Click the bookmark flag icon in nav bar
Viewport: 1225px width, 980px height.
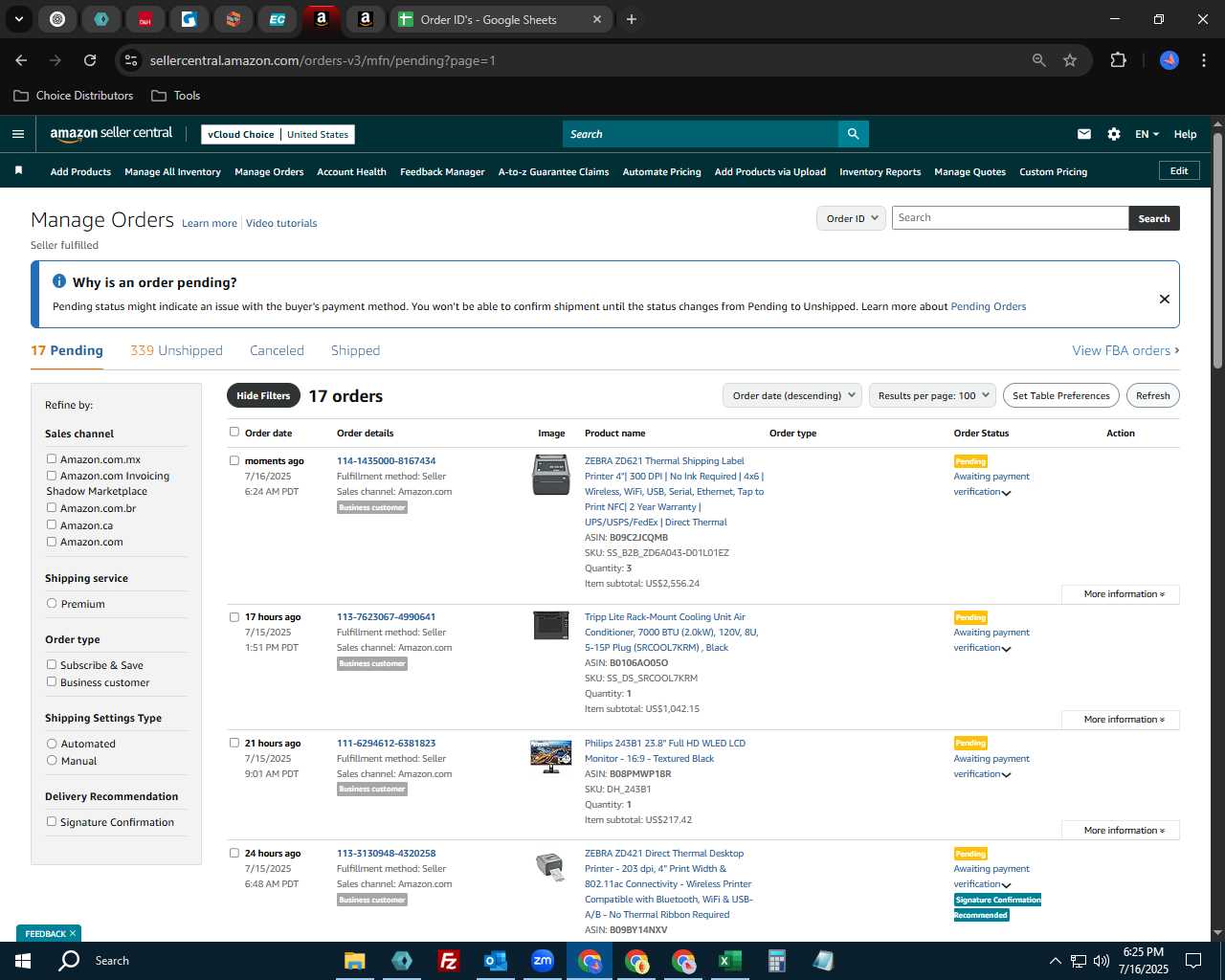pos(18,170)
